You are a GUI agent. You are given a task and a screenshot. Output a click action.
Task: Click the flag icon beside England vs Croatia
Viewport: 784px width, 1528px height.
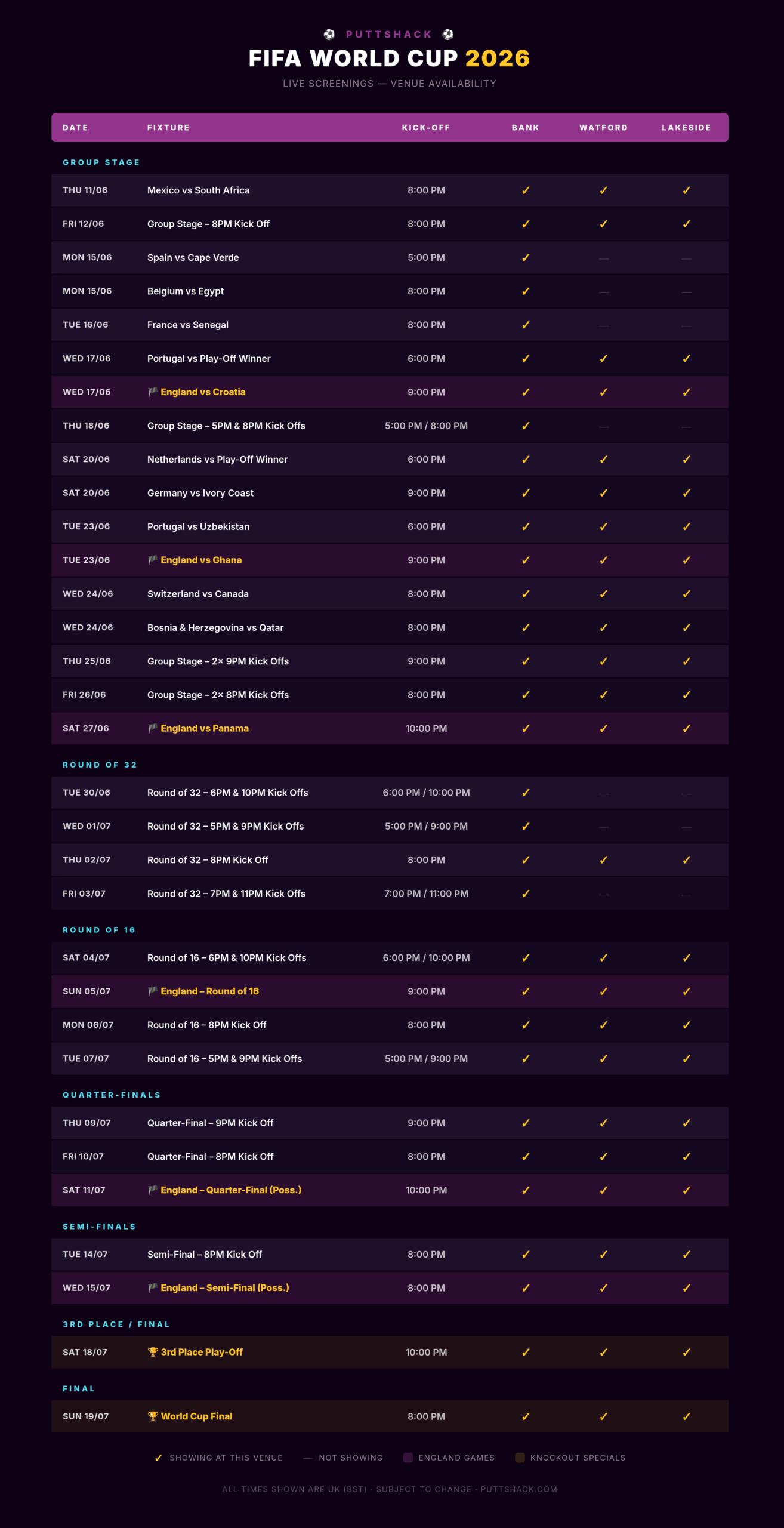(x=153, y=392)
